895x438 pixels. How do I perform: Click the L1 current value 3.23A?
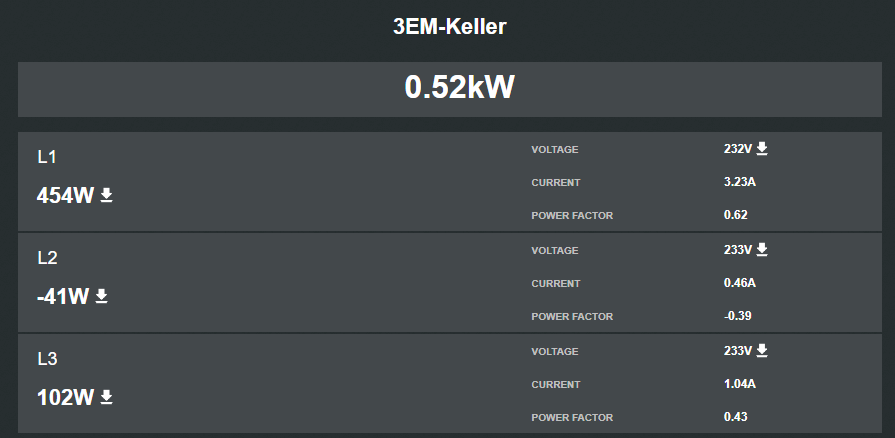(x=740, y=182)
